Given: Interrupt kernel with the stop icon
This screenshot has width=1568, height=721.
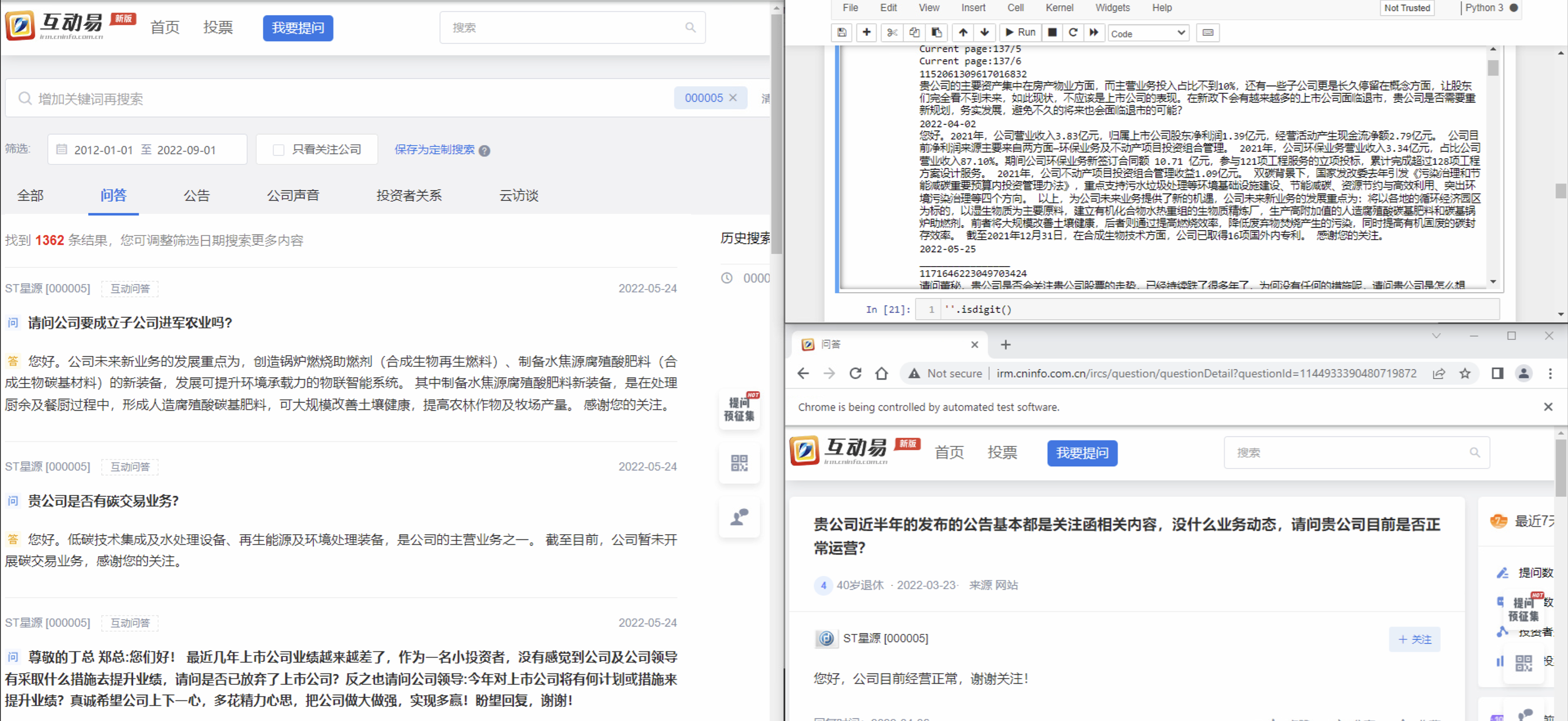Looking at the screenshot, I should pyautogui.click(x=1052, y=33).
